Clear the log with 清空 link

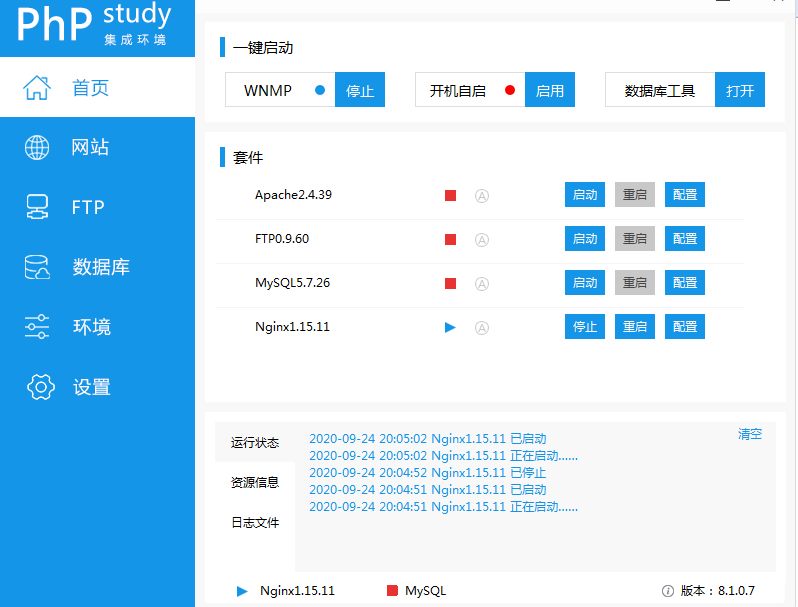pos(750,434)
